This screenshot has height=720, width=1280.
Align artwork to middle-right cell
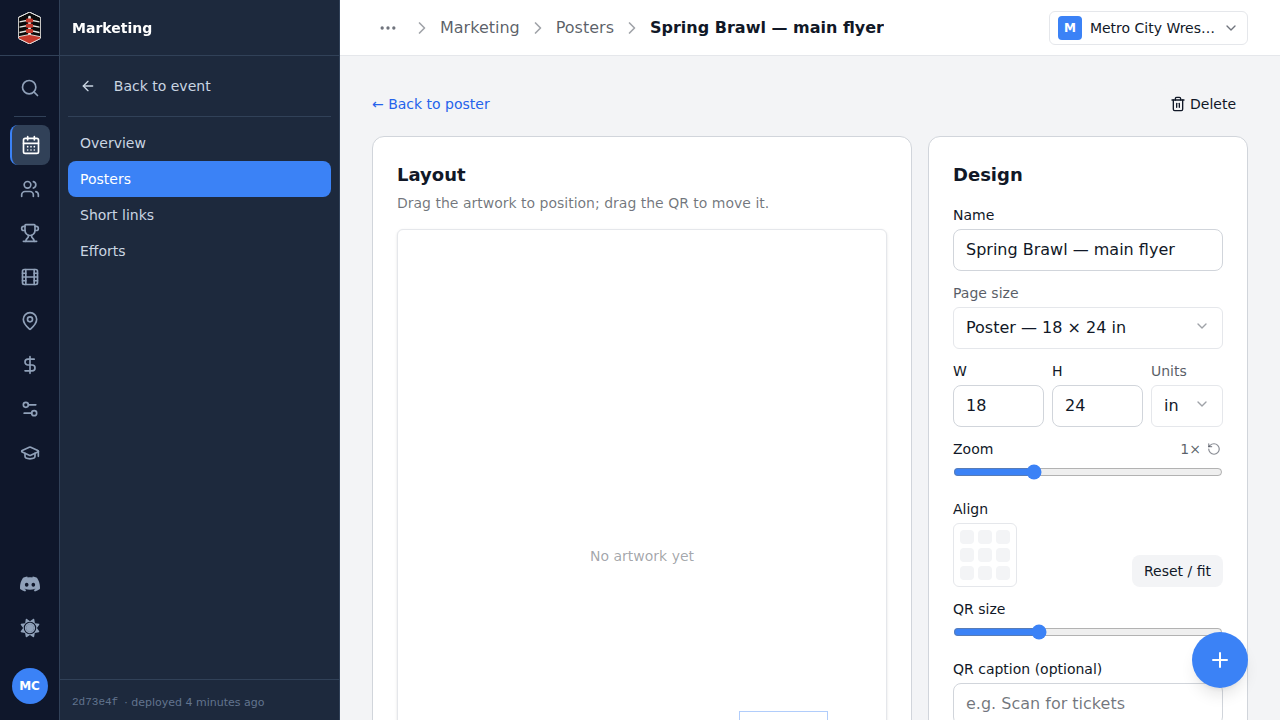point(1003,555)
